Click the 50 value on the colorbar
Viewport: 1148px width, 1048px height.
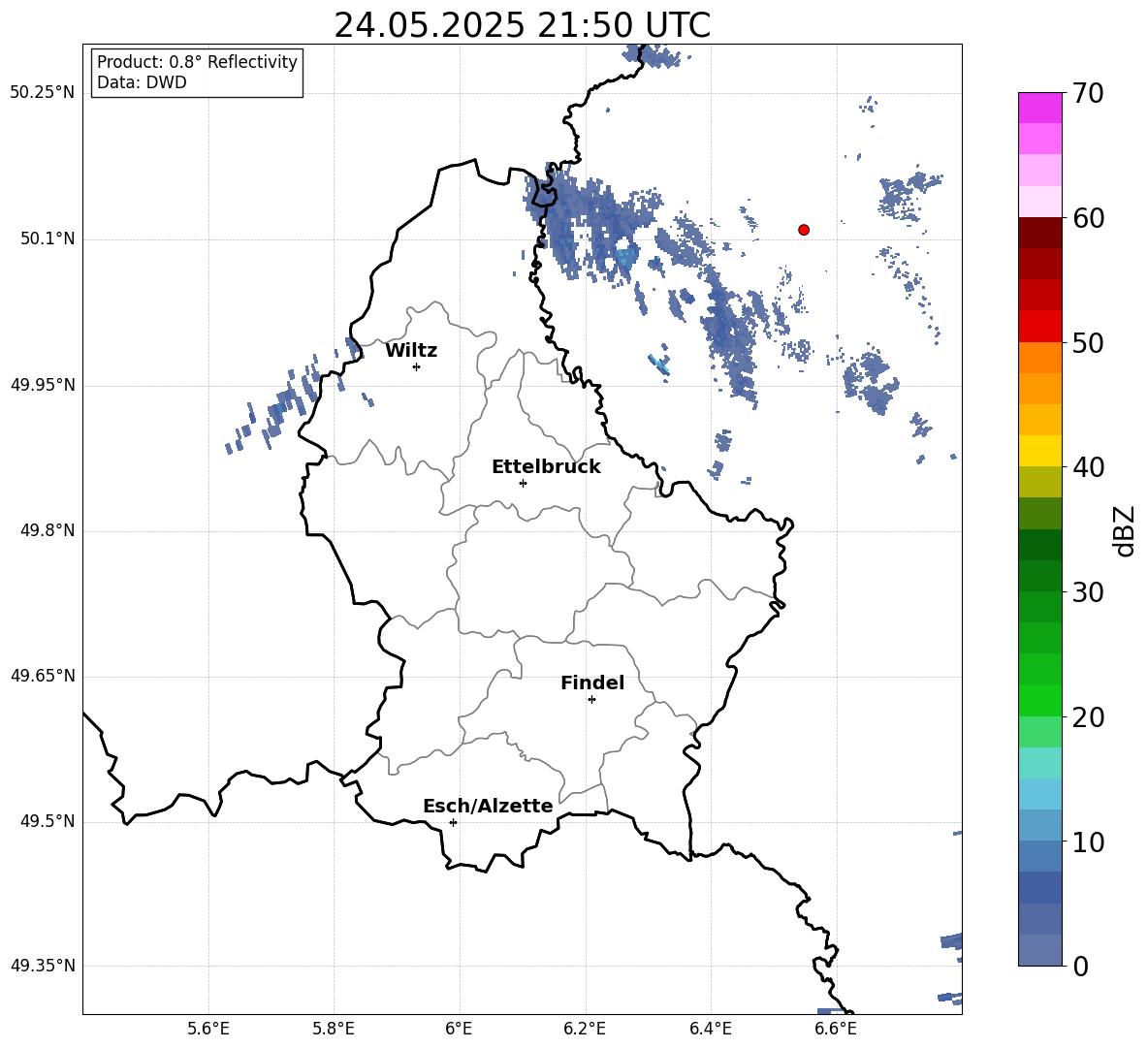tap(1088, 342)
